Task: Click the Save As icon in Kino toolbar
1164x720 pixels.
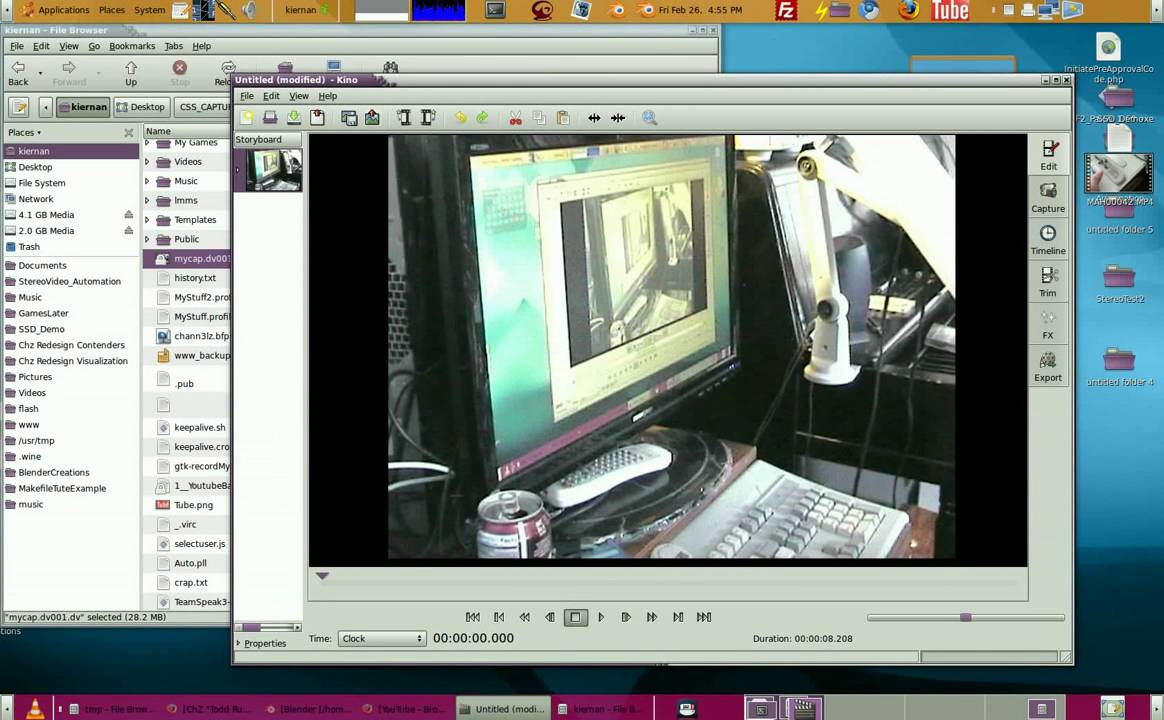Action: click(x=318, y=117)
